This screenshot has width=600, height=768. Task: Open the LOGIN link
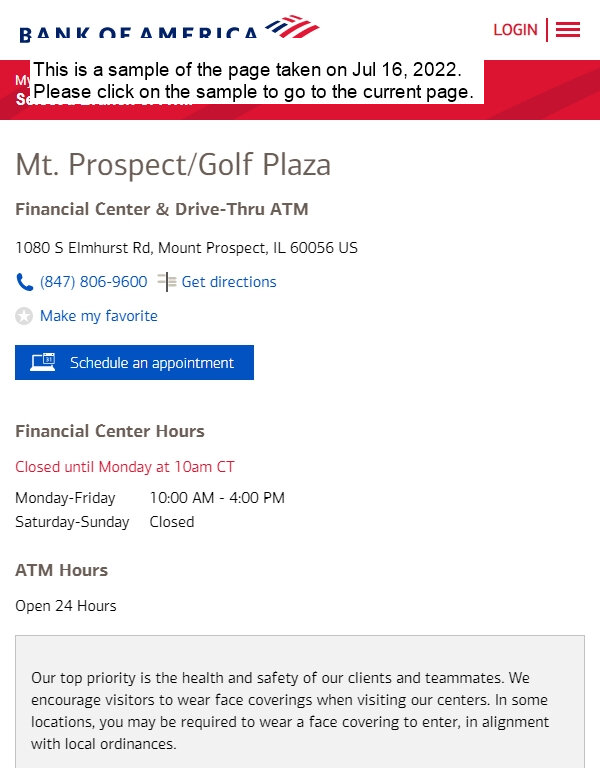point(515,30)
